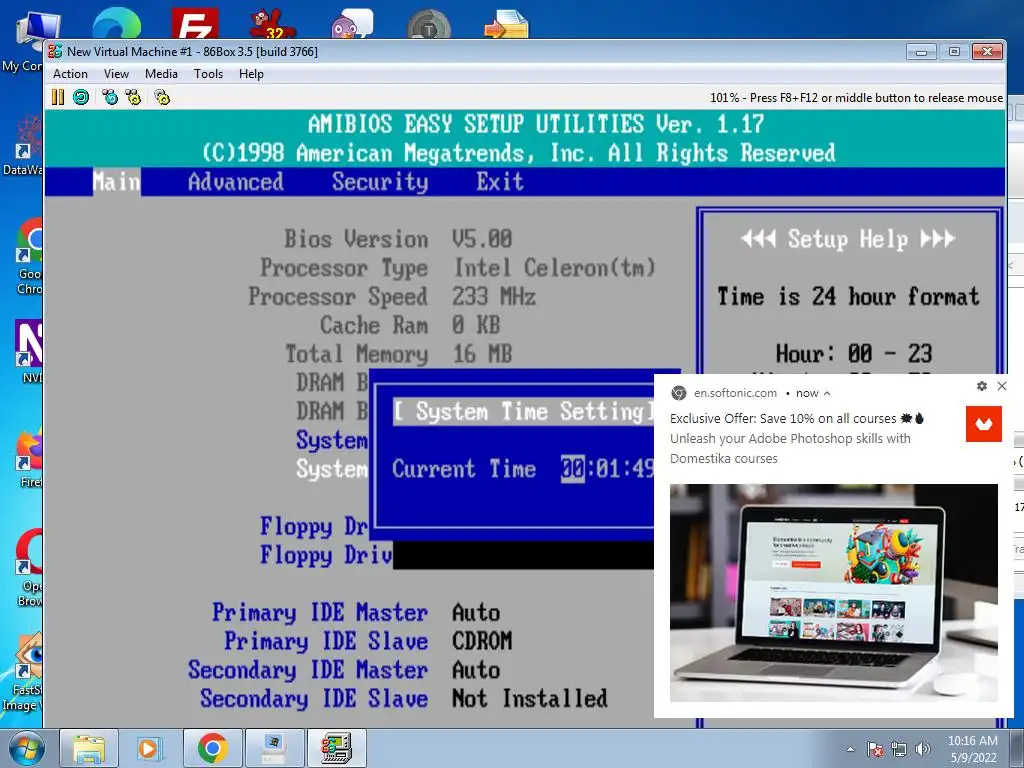Open the View menu

(116, 74)
